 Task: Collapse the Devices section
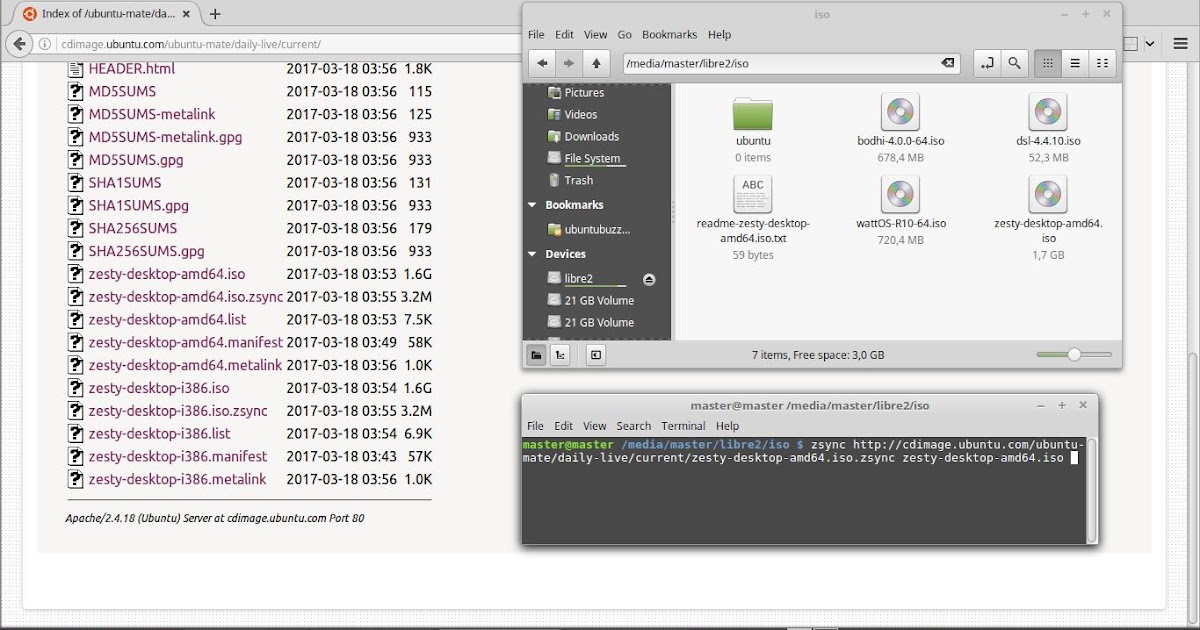click(x=530, y=254)
